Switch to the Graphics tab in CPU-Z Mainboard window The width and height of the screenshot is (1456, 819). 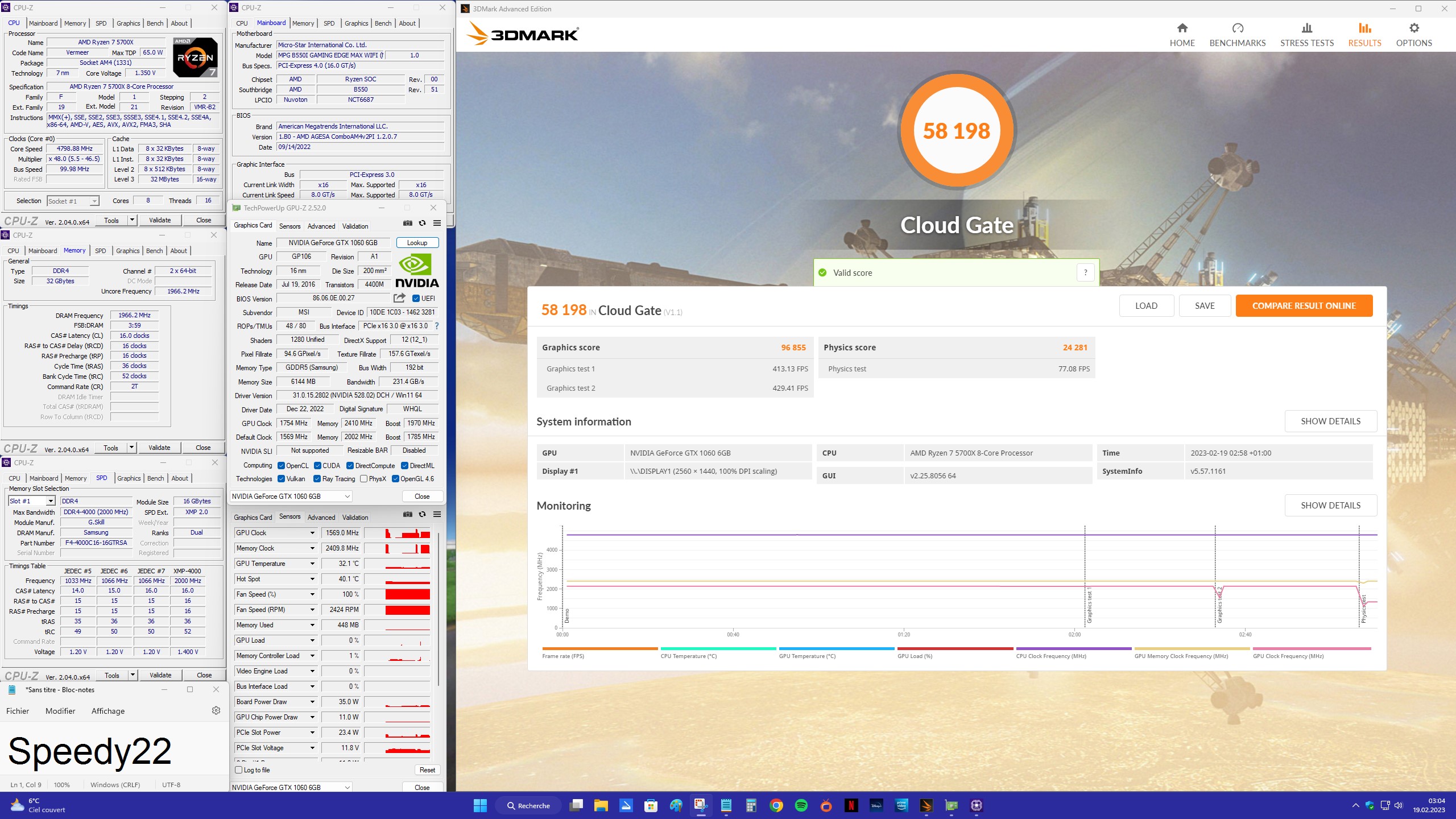(356, 23)
